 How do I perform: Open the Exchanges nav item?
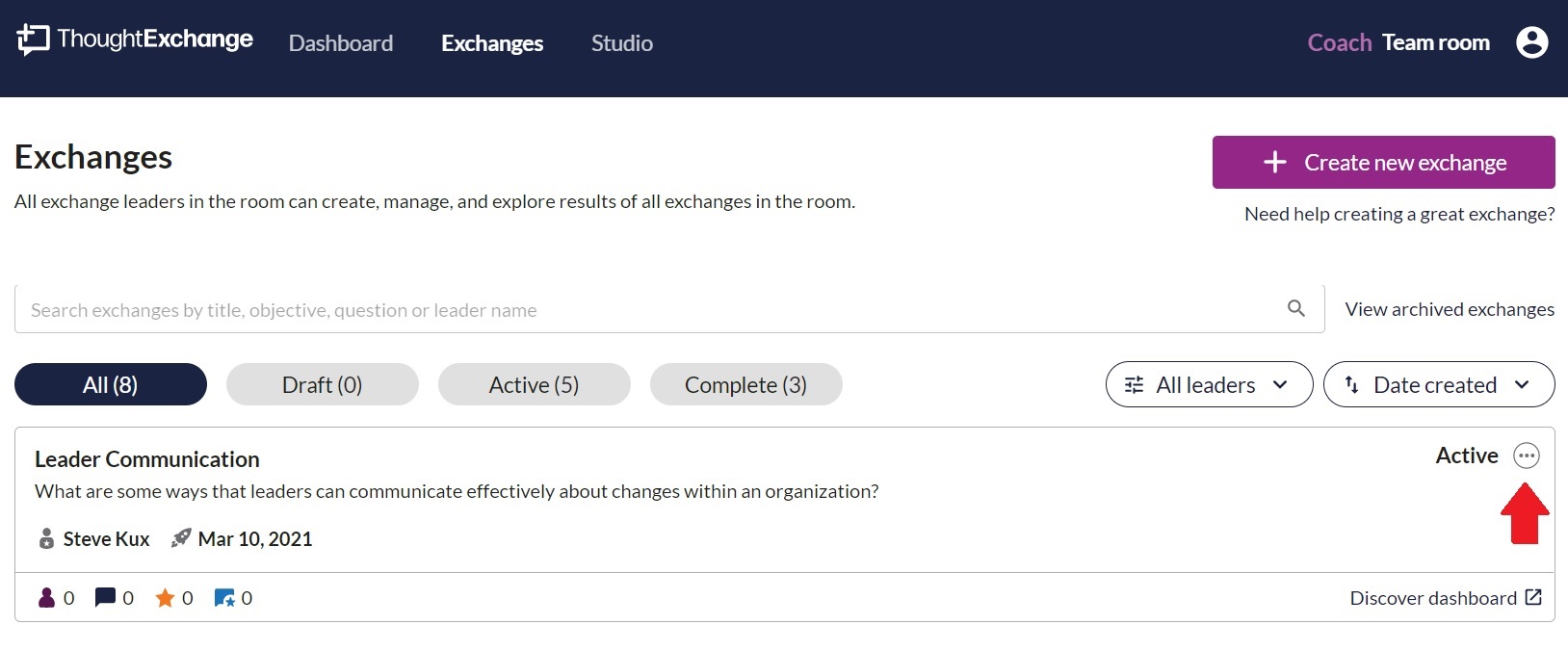(492, 43)
